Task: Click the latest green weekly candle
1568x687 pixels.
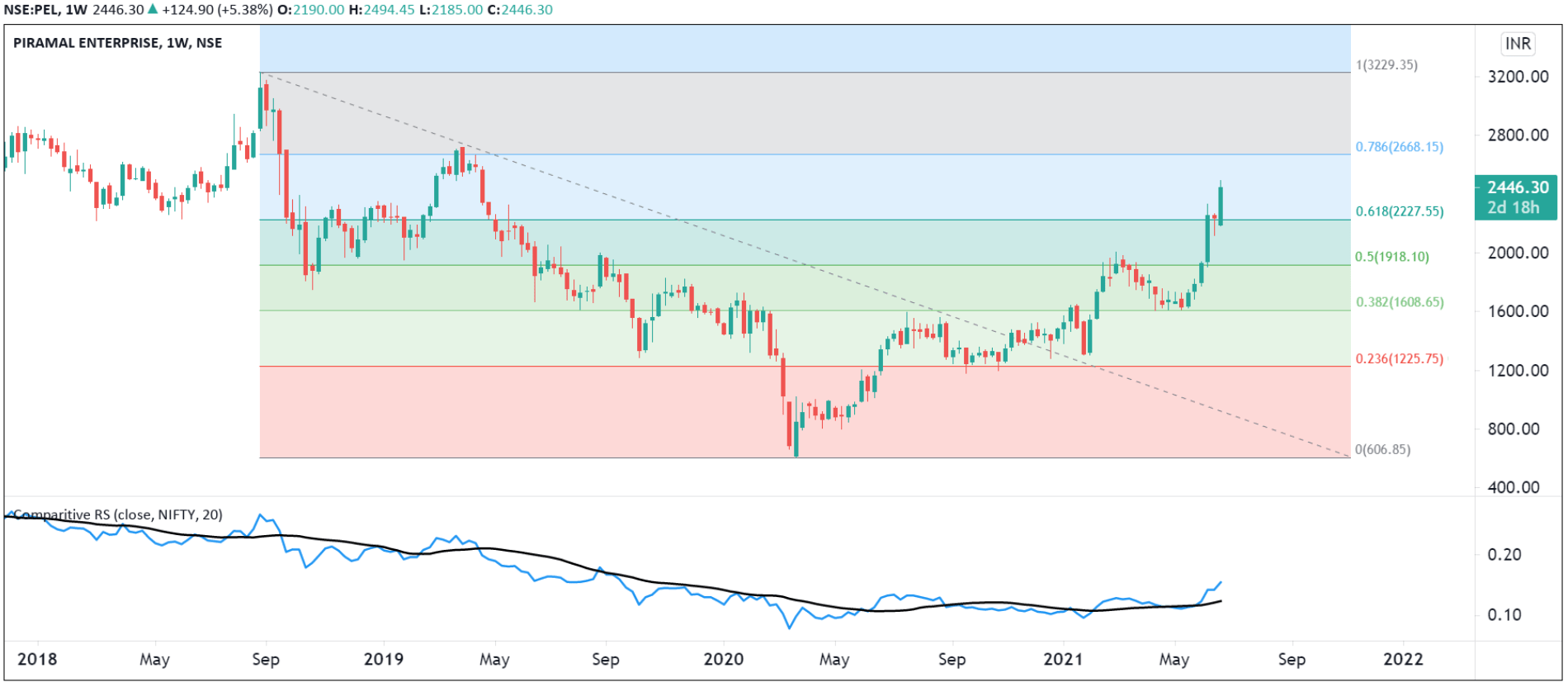Action: coord(1221,203)
